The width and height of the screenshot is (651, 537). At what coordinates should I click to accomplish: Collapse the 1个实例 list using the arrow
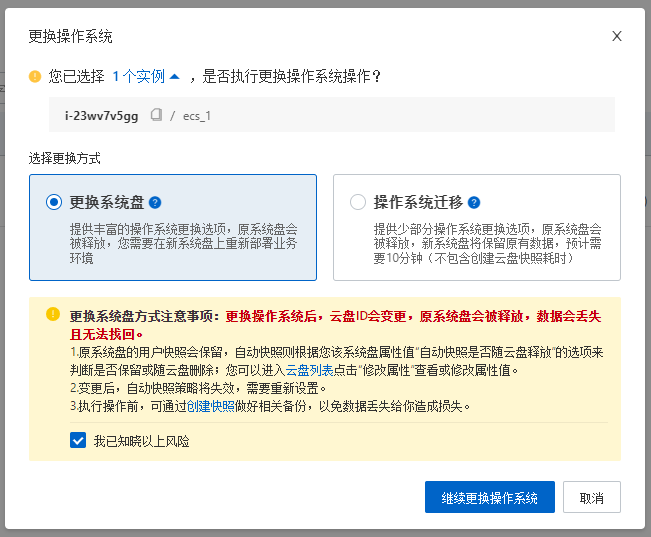point(175,76)
